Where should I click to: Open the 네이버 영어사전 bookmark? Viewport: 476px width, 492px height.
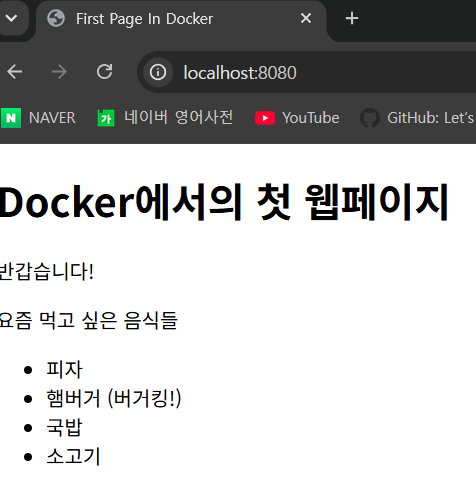[165, 118]
